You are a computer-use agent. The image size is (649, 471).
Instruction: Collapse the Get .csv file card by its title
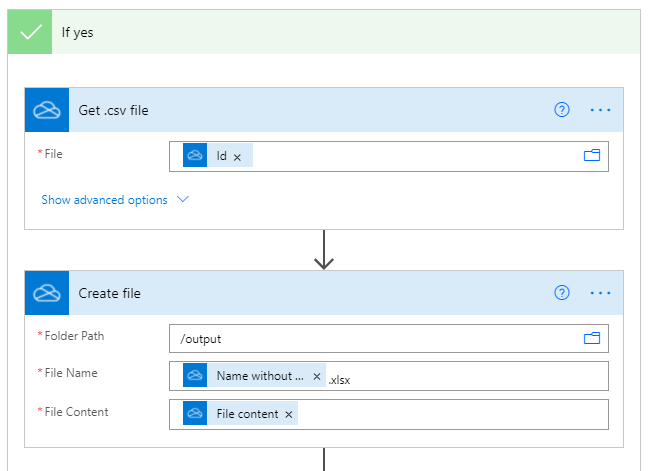[113, 110]
